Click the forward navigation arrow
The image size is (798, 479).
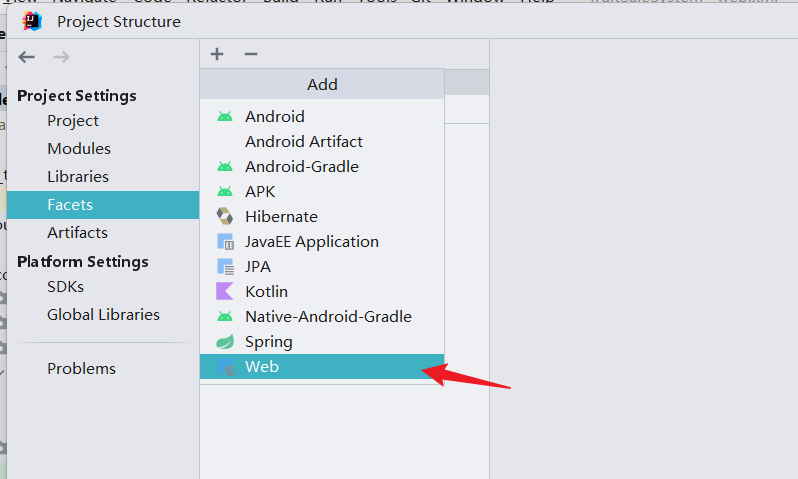click(61, 57)
